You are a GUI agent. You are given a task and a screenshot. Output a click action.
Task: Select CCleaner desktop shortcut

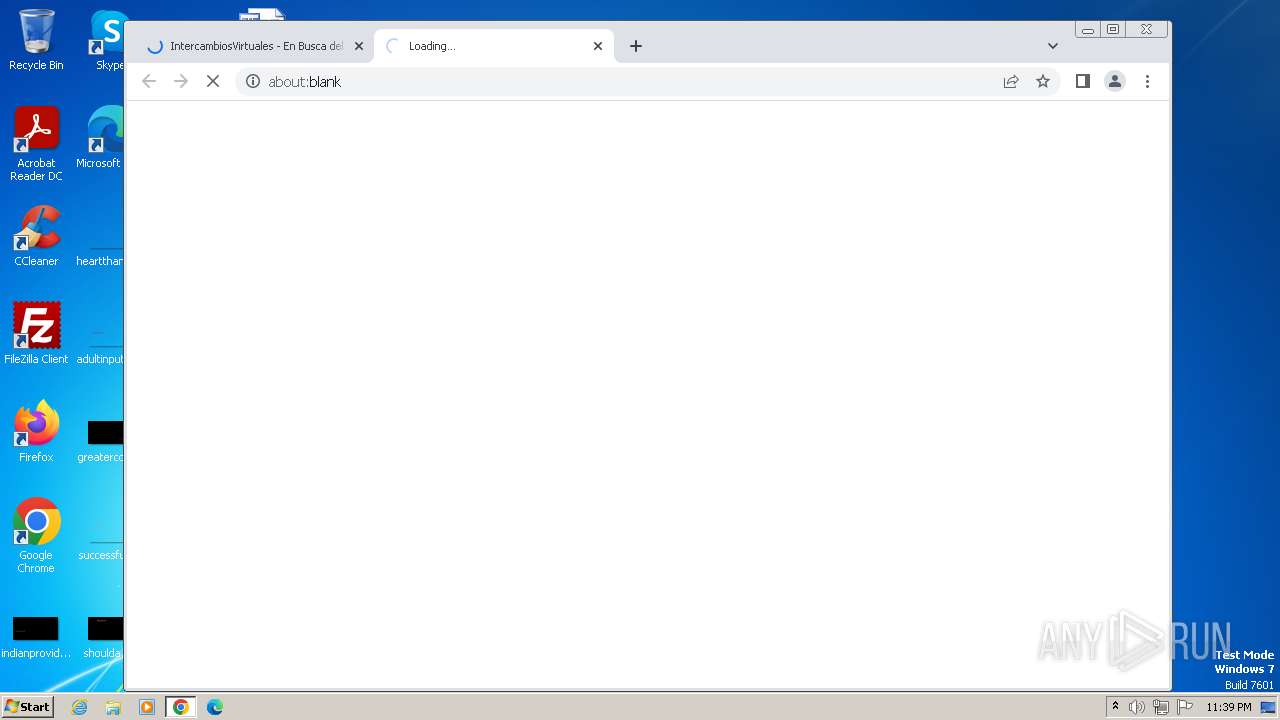pos(36,236)
